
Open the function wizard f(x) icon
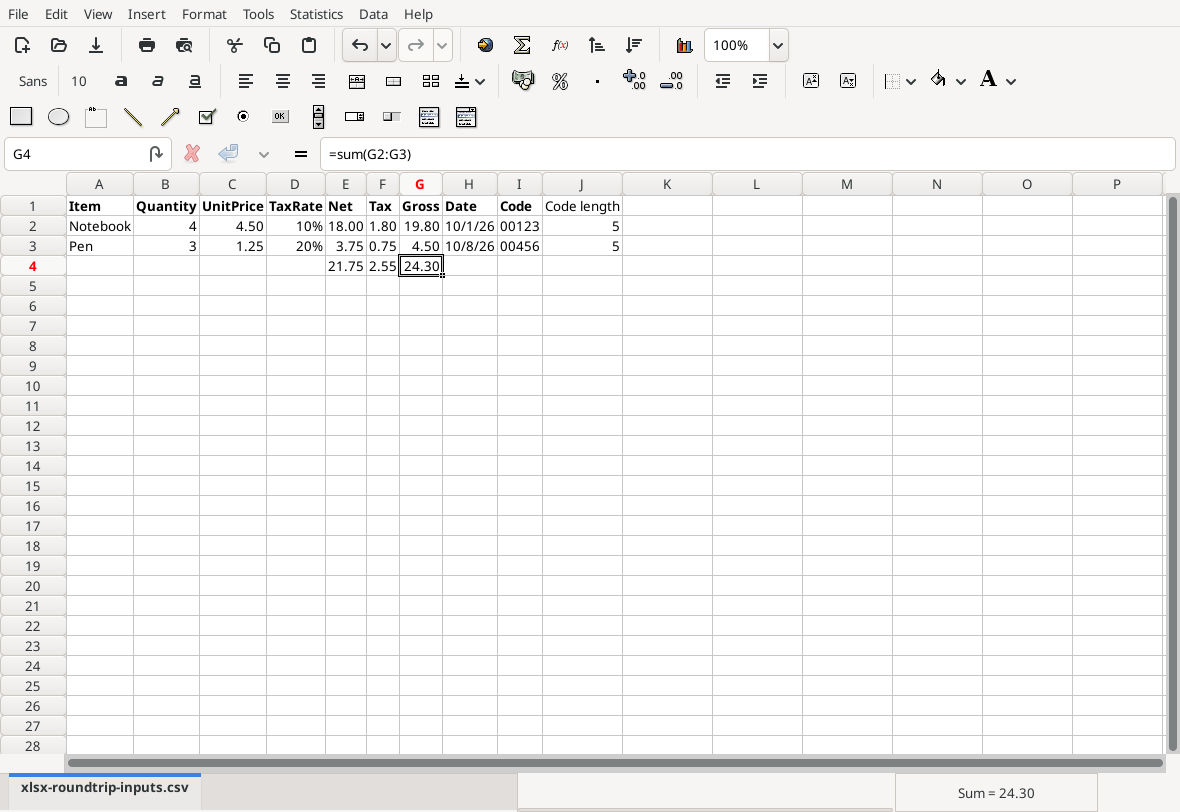click(x=559, y=45)
